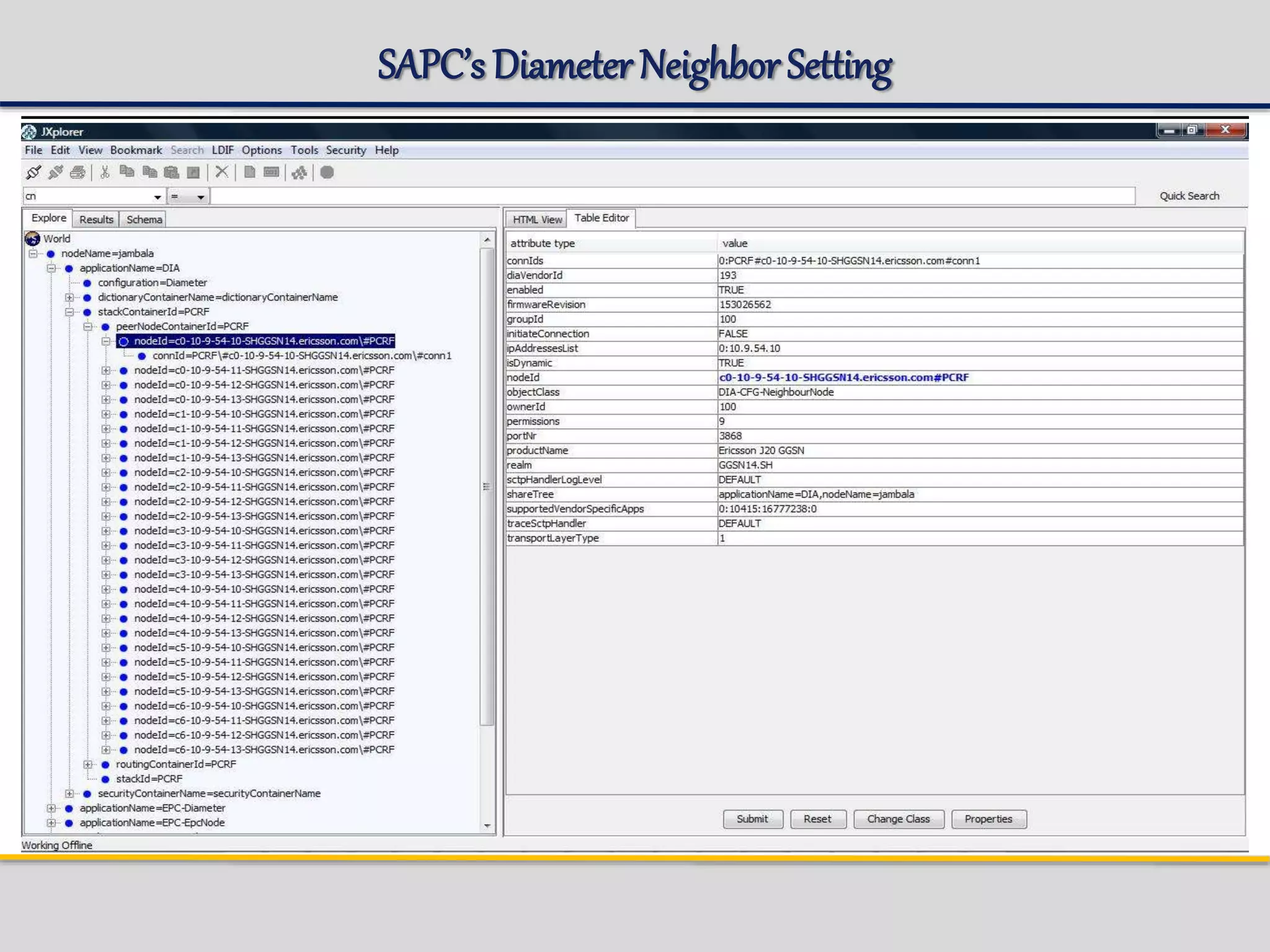The width and height of the screenshot is (1270, 952).
Task: Open the Bookmark menu
Action: [x=136, y=150]
